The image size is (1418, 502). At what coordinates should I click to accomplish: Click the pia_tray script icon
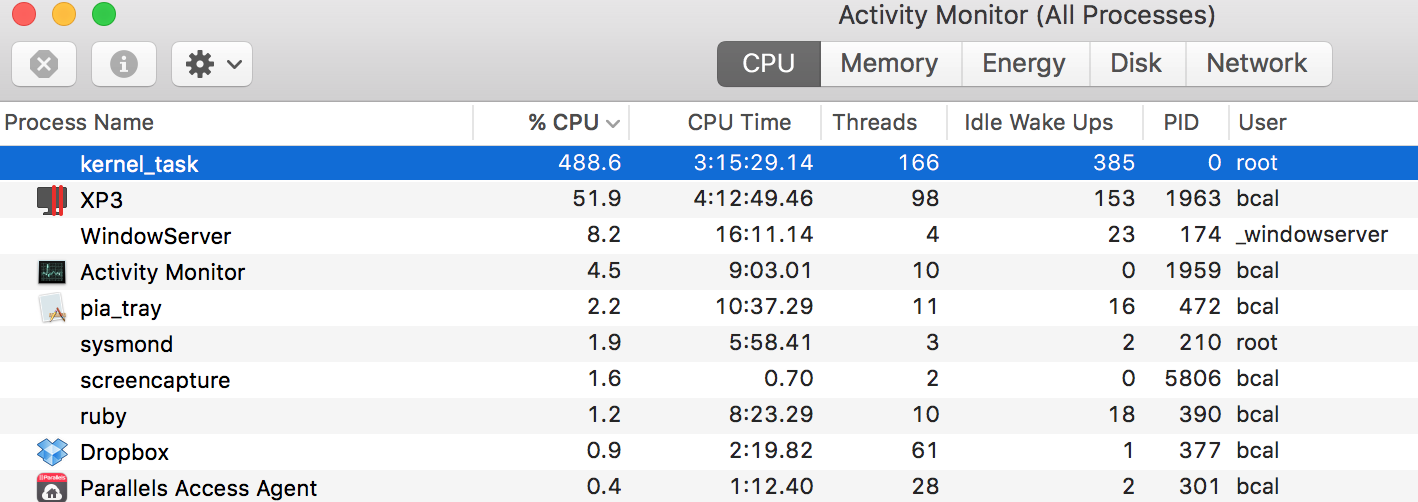51,308
